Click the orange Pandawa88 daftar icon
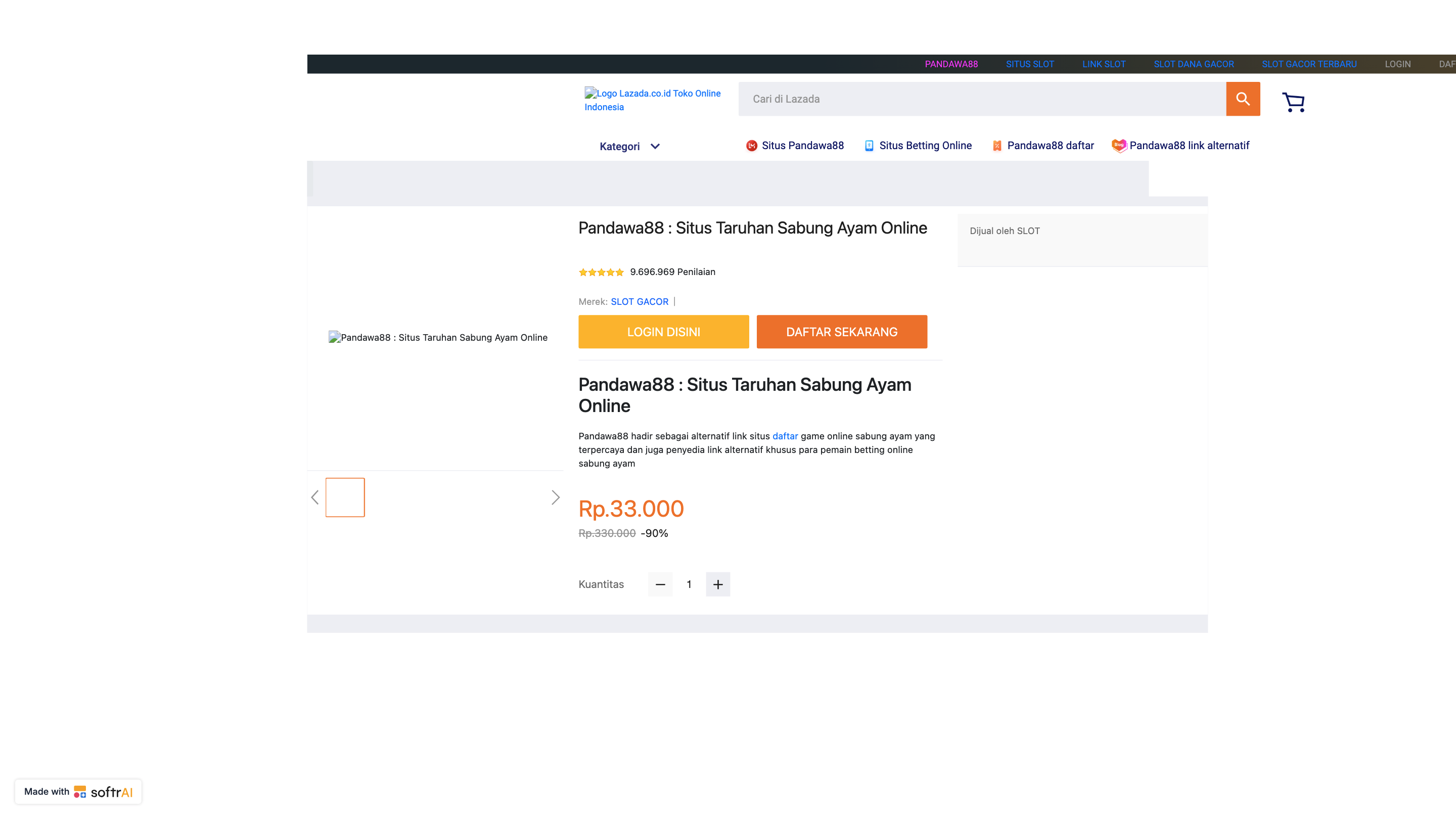This screenshot has height=819, width=1456. pos(996,146)
